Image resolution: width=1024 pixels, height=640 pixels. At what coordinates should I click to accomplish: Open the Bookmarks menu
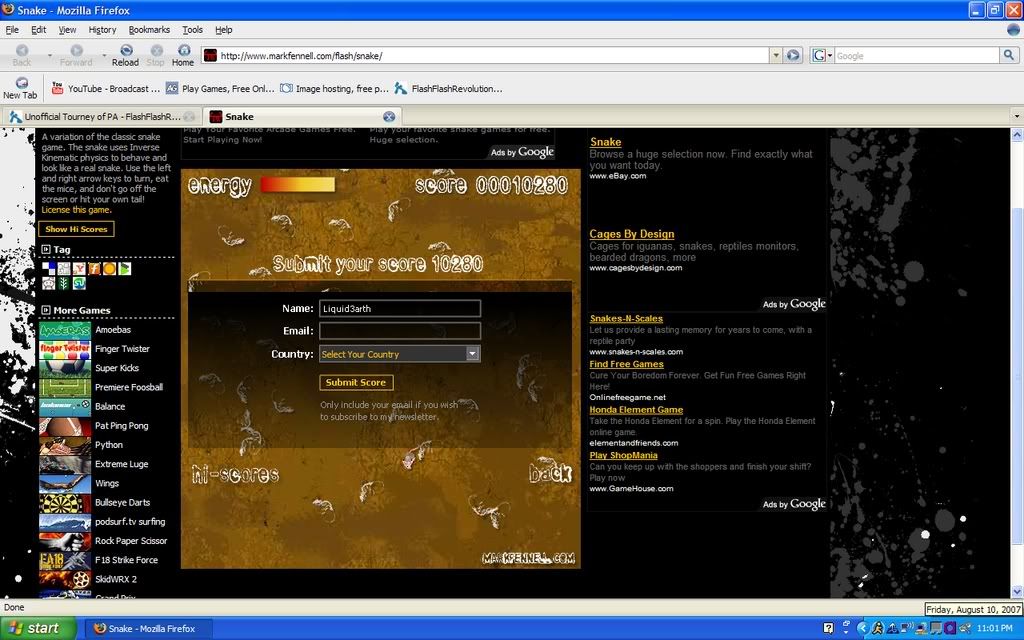(149, 30)
